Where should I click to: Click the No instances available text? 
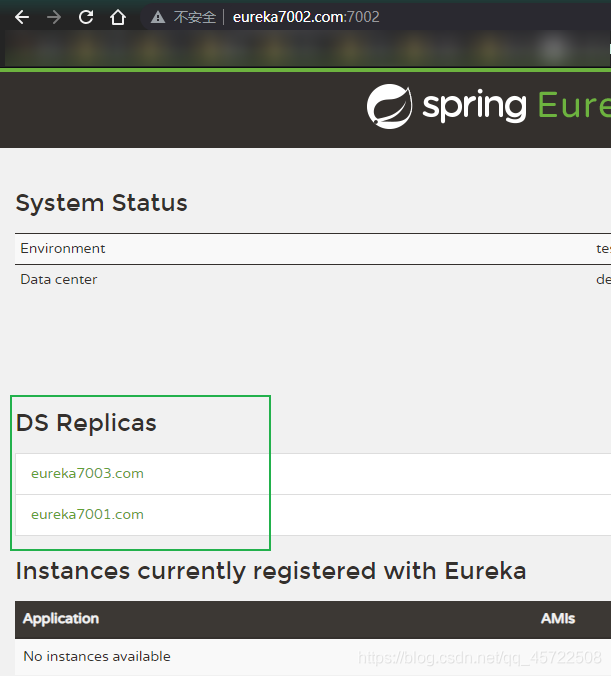(97, 656)
